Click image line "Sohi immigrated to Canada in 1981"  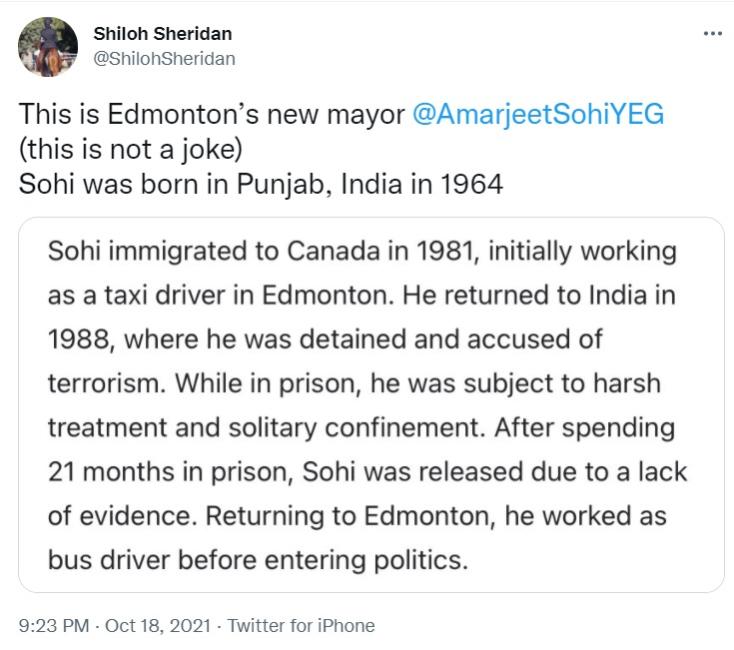pos(363,252)
